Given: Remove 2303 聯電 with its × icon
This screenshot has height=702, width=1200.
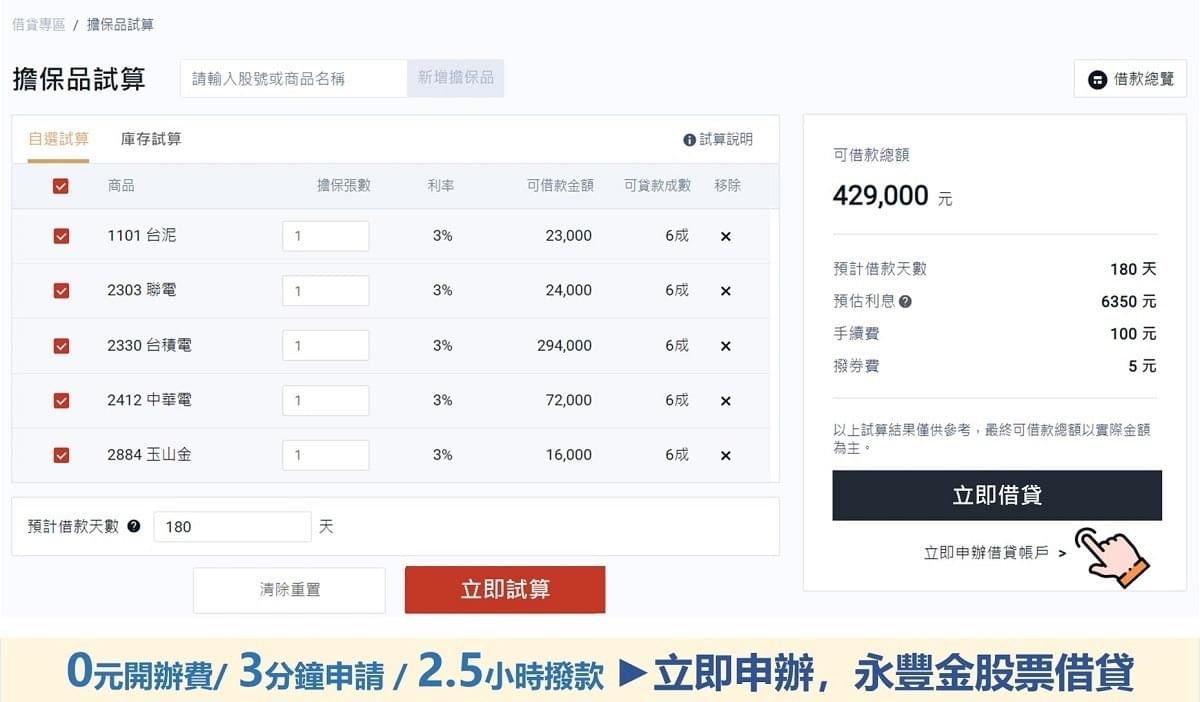Looking at the screenshot, I should tap(725, 290).
